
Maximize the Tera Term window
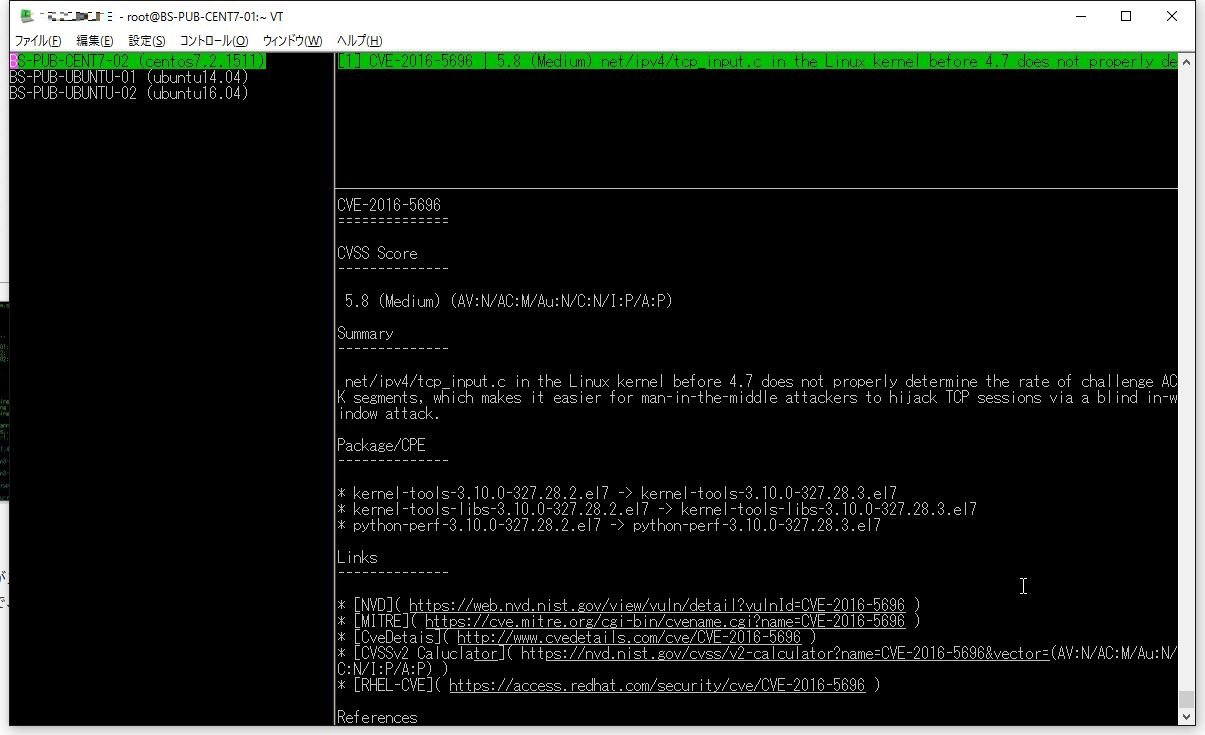tap(1126, 16)
